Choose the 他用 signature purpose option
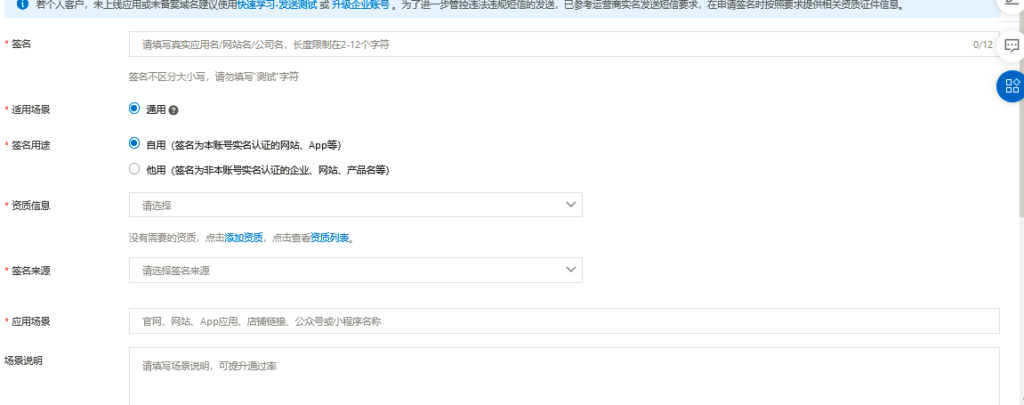The image size is (1024, 405). pyautogui.click(x=135, y=169)
